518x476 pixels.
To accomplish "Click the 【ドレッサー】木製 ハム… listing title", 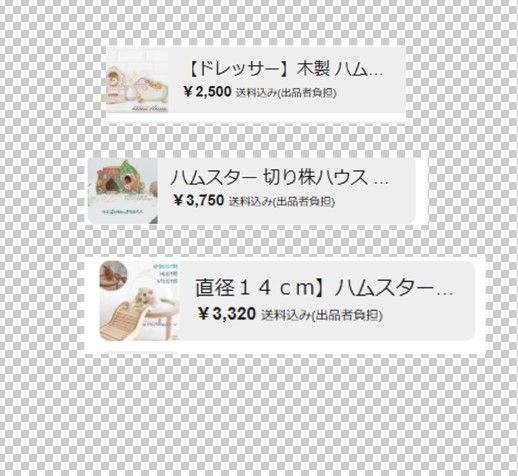I will [284, 69].
